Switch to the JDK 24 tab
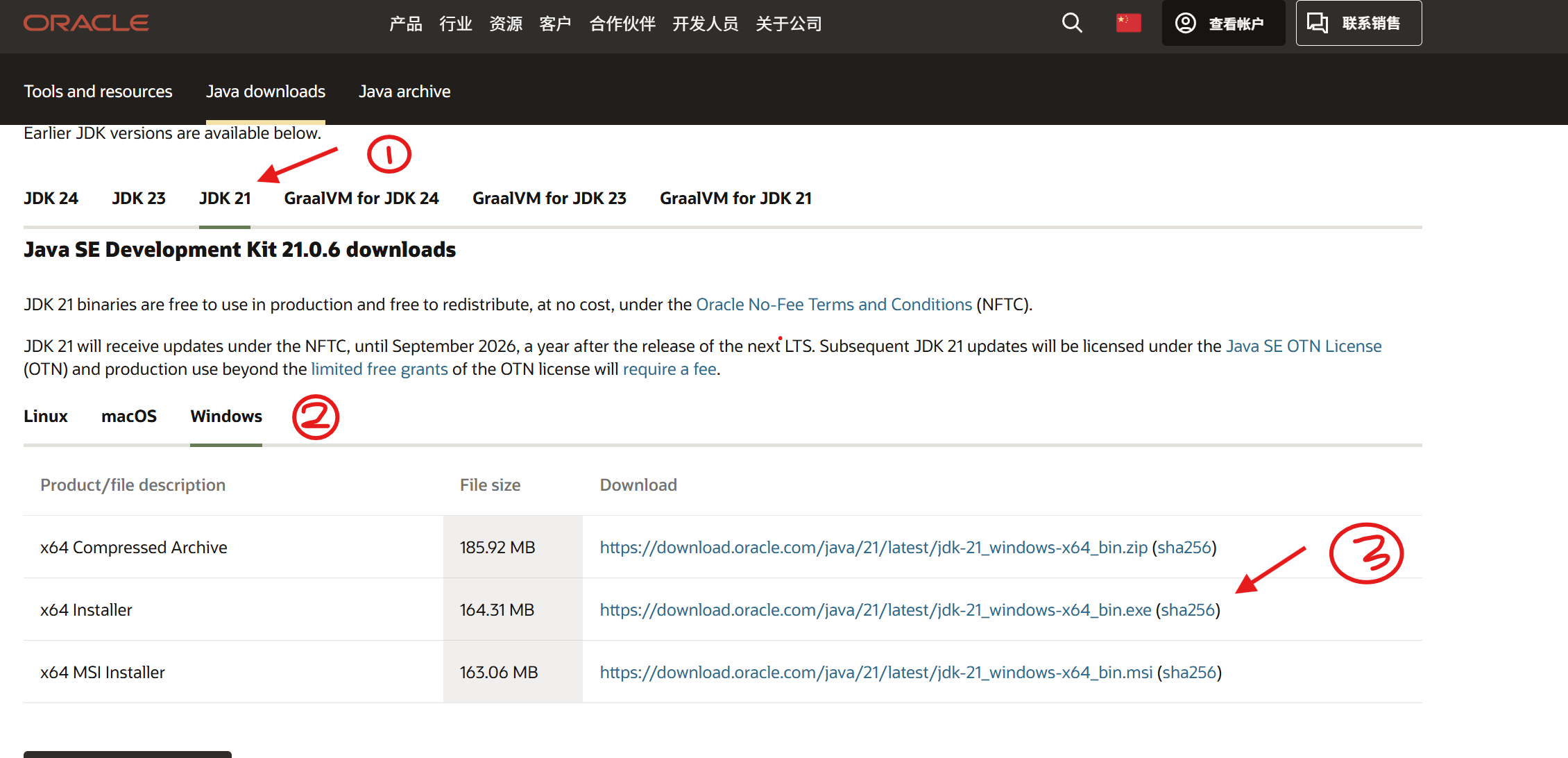 (51, 199)
